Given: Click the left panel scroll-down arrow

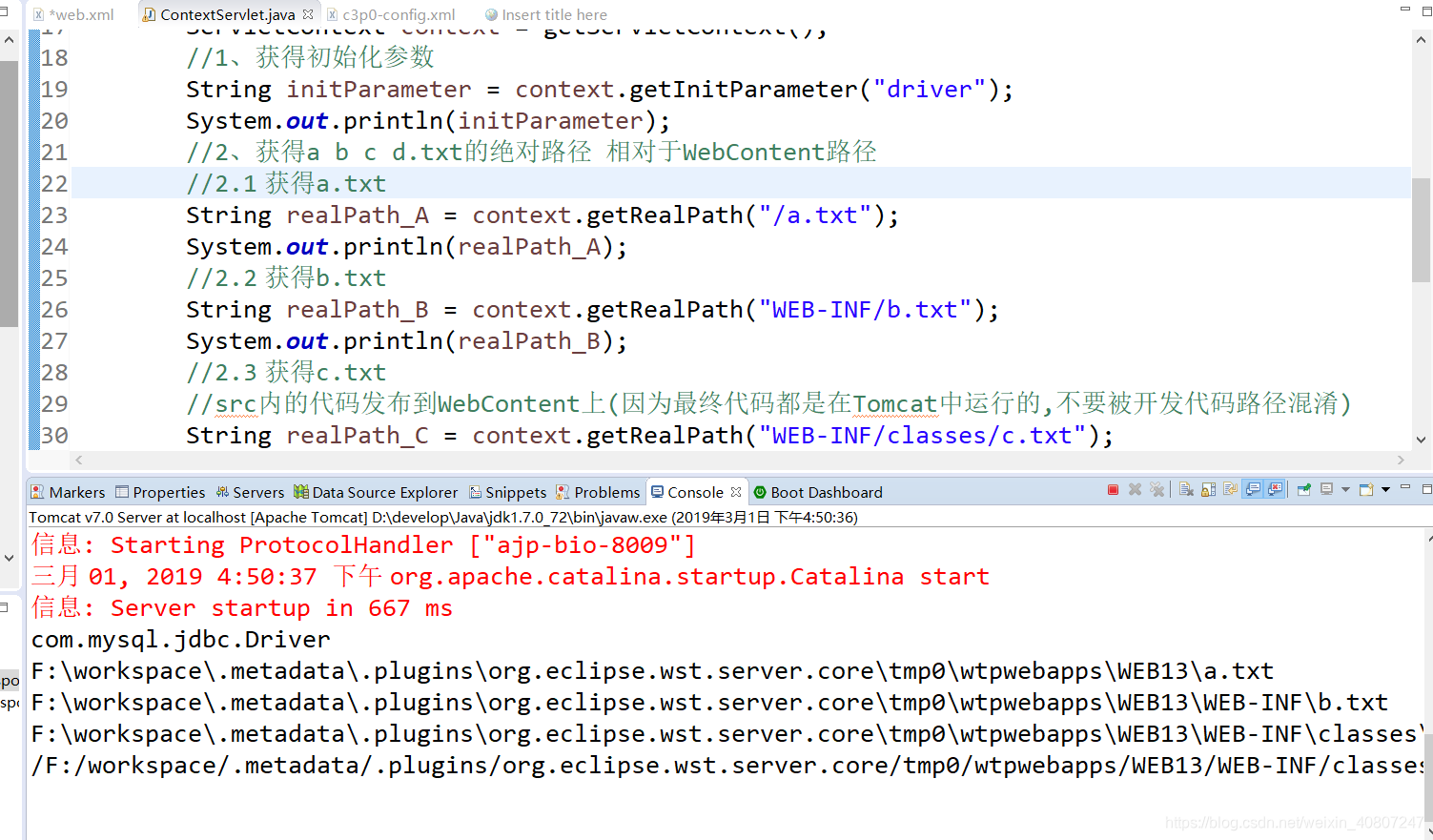Looking at the screenshot, I should (9, 558).
